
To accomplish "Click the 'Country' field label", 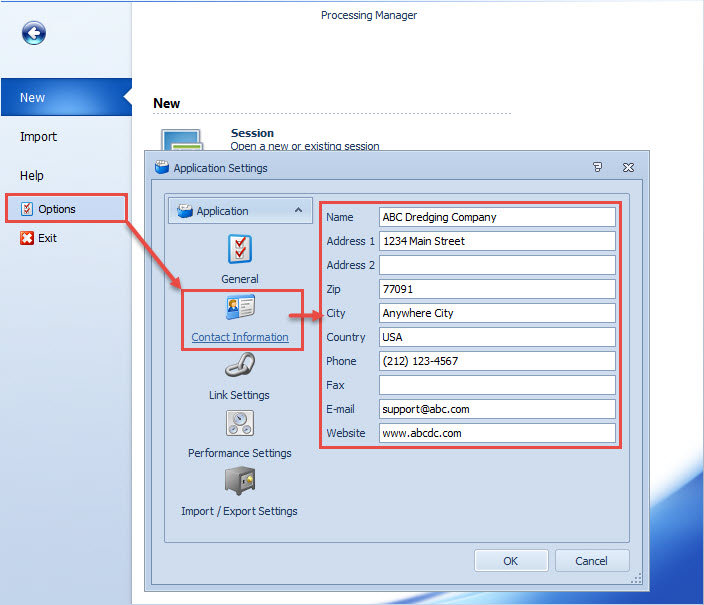I will [x=346, y=337].
